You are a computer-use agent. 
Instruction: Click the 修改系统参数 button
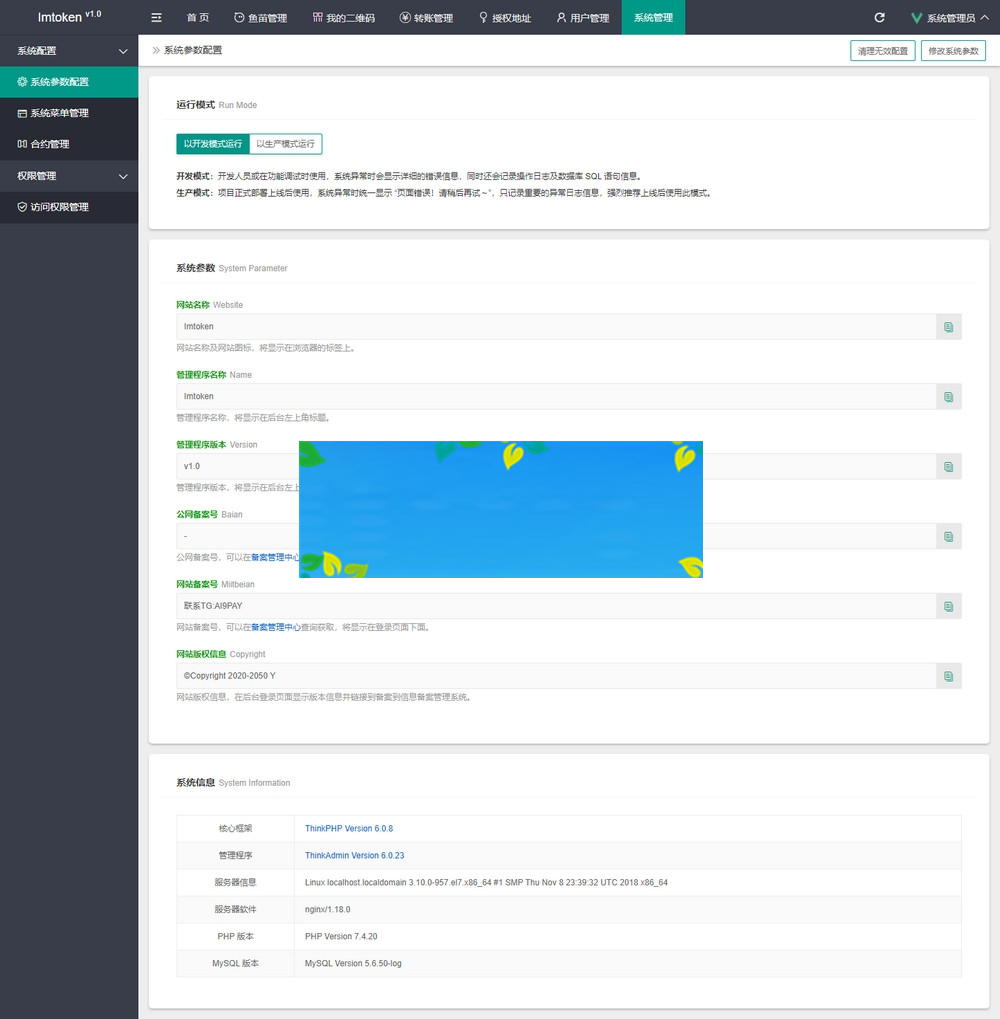click(953, 51)
